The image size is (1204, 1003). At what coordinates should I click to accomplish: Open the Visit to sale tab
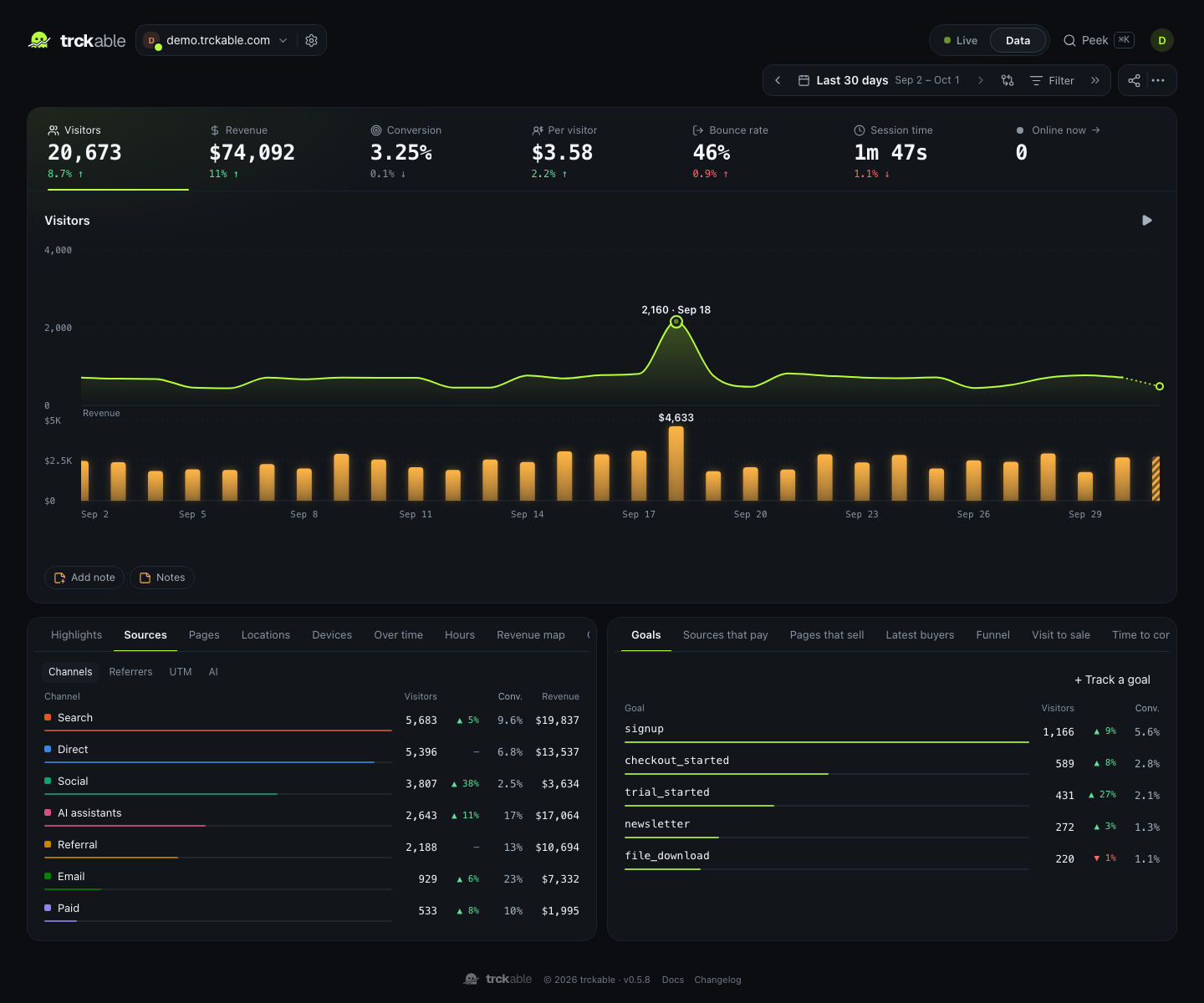[x=1060, y=635]
